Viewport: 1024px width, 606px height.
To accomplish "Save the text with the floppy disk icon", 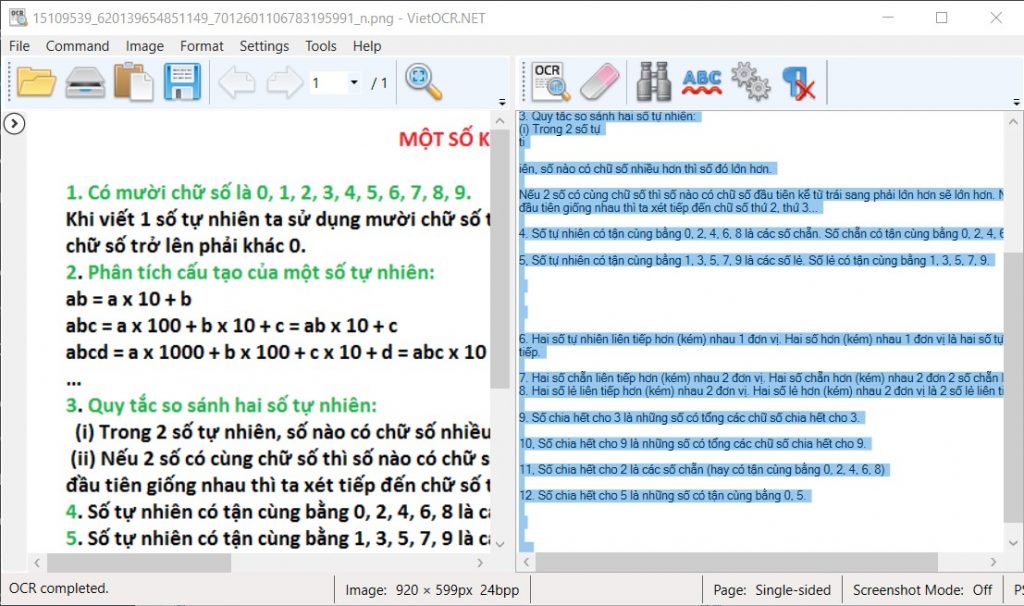I will tap(182, 82).
